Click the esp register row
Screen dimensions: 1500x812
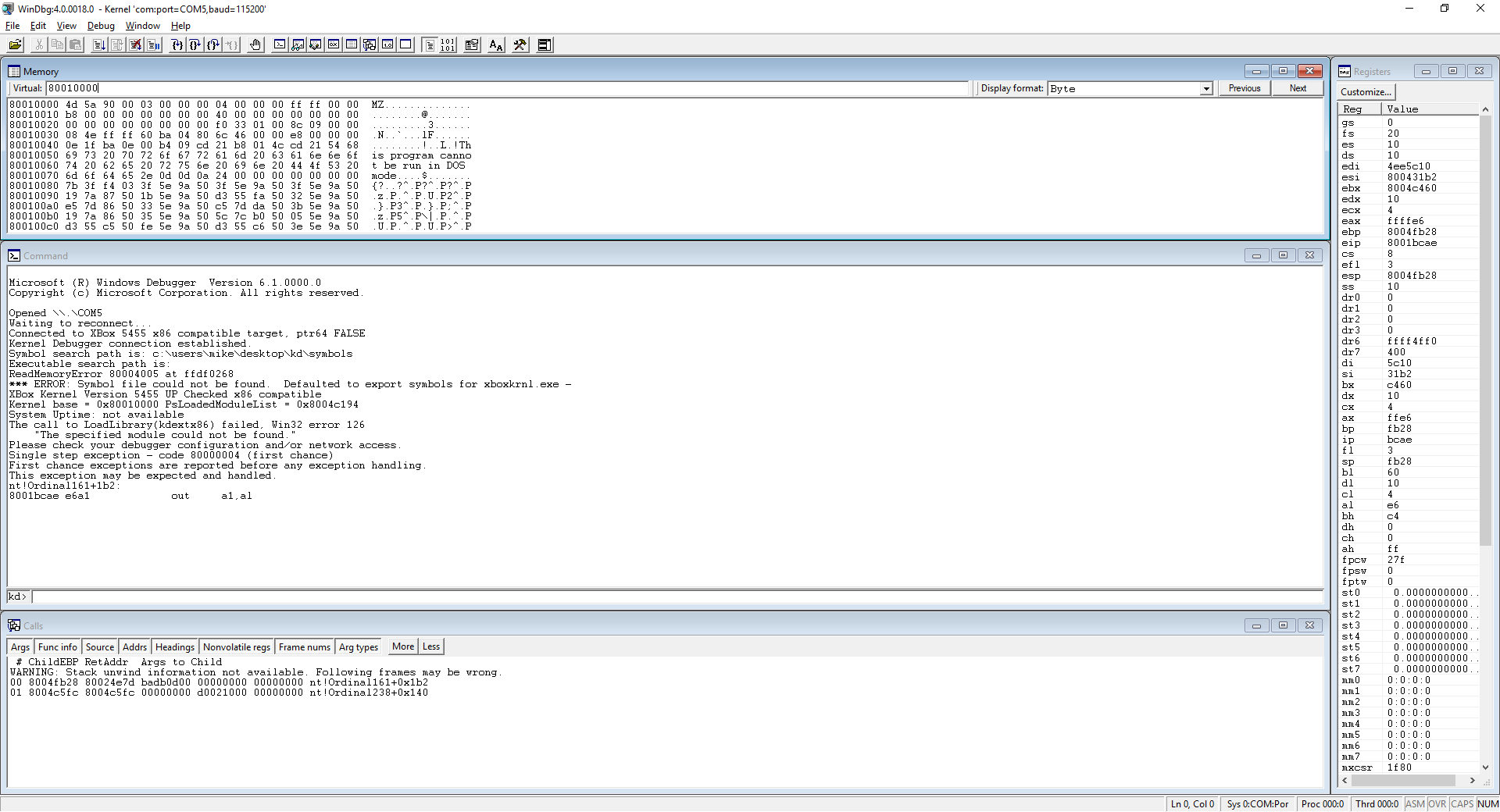pos(1409,276)
